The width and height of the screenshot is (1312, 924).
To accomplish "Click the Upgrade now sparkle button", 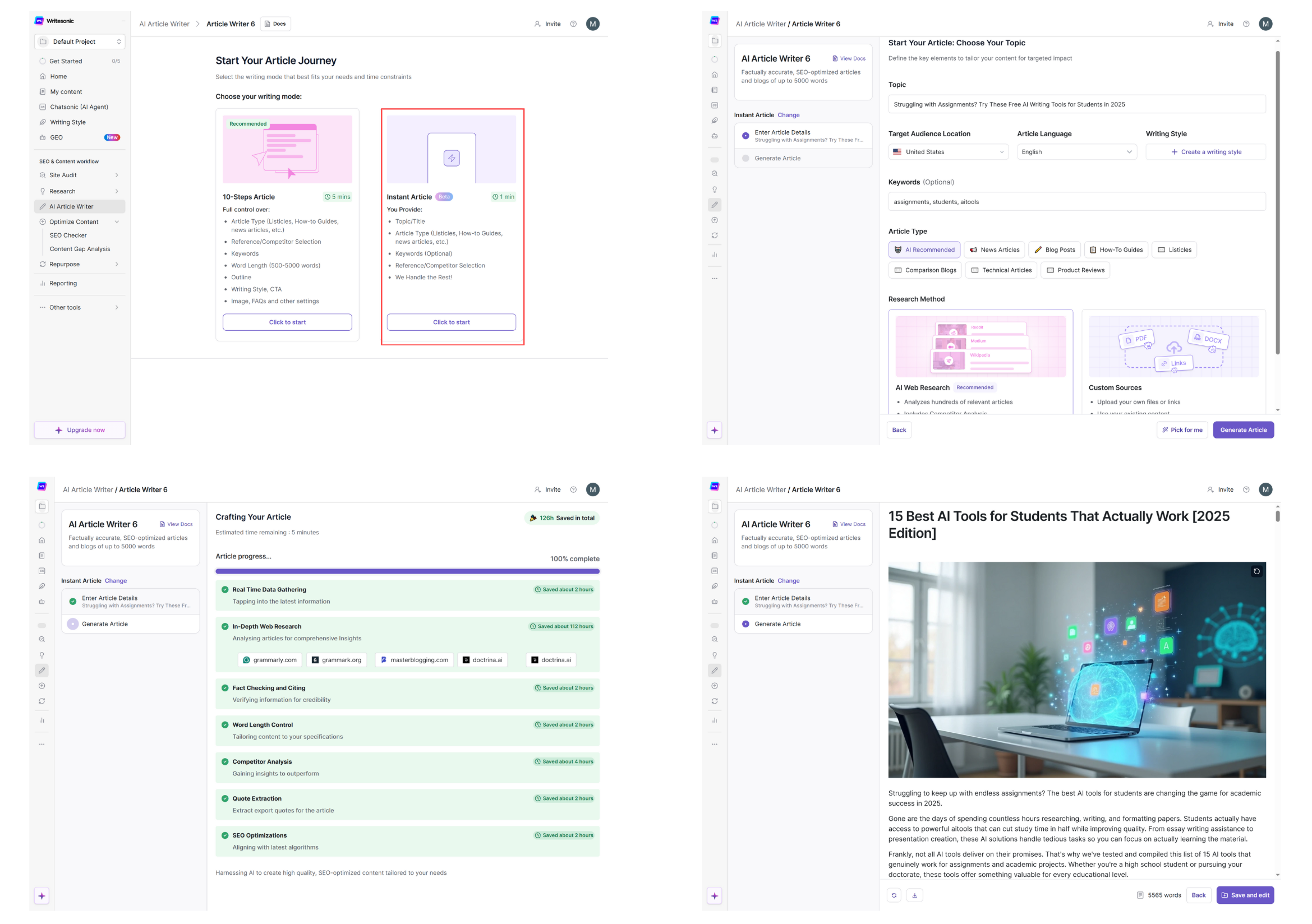I will [80, 430].
